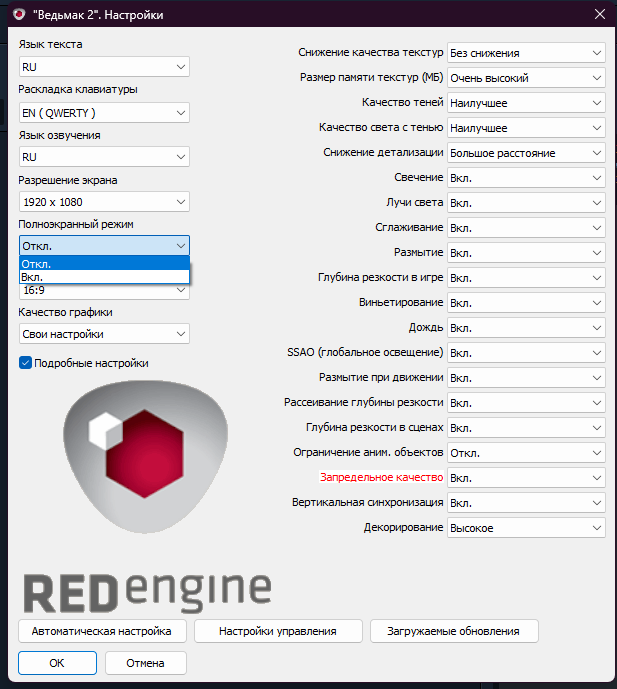Screen dimensions: 617x689
Task: Open the Свечение dropdown
Action: (x=526, y=178)
